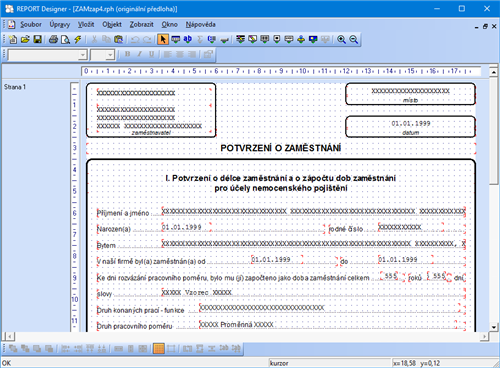Click the Zoom In magnifier icon
500x368 pixels.
[341, 39]
